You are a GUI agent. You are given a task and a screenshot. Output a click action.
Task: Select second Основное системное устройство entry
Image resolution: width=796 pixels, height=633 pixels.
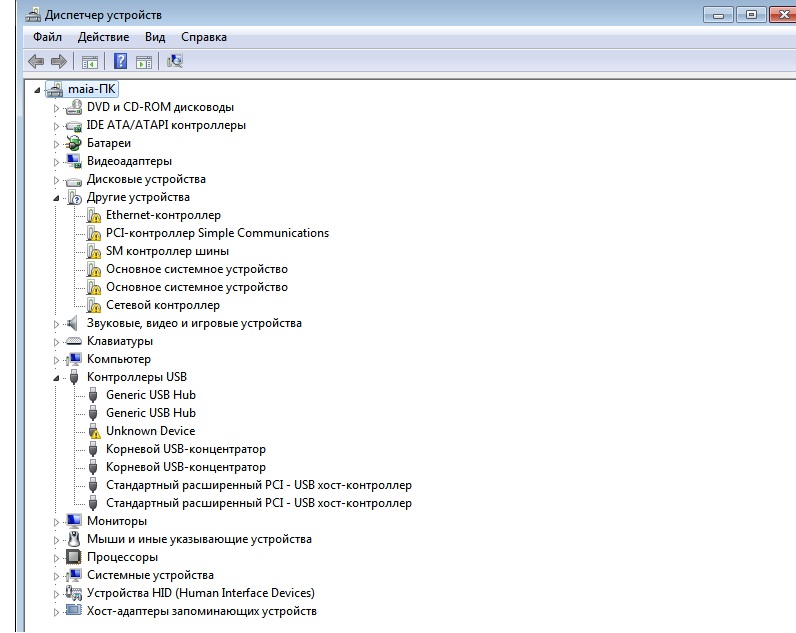pyautogui.click(x=196, y=287)
